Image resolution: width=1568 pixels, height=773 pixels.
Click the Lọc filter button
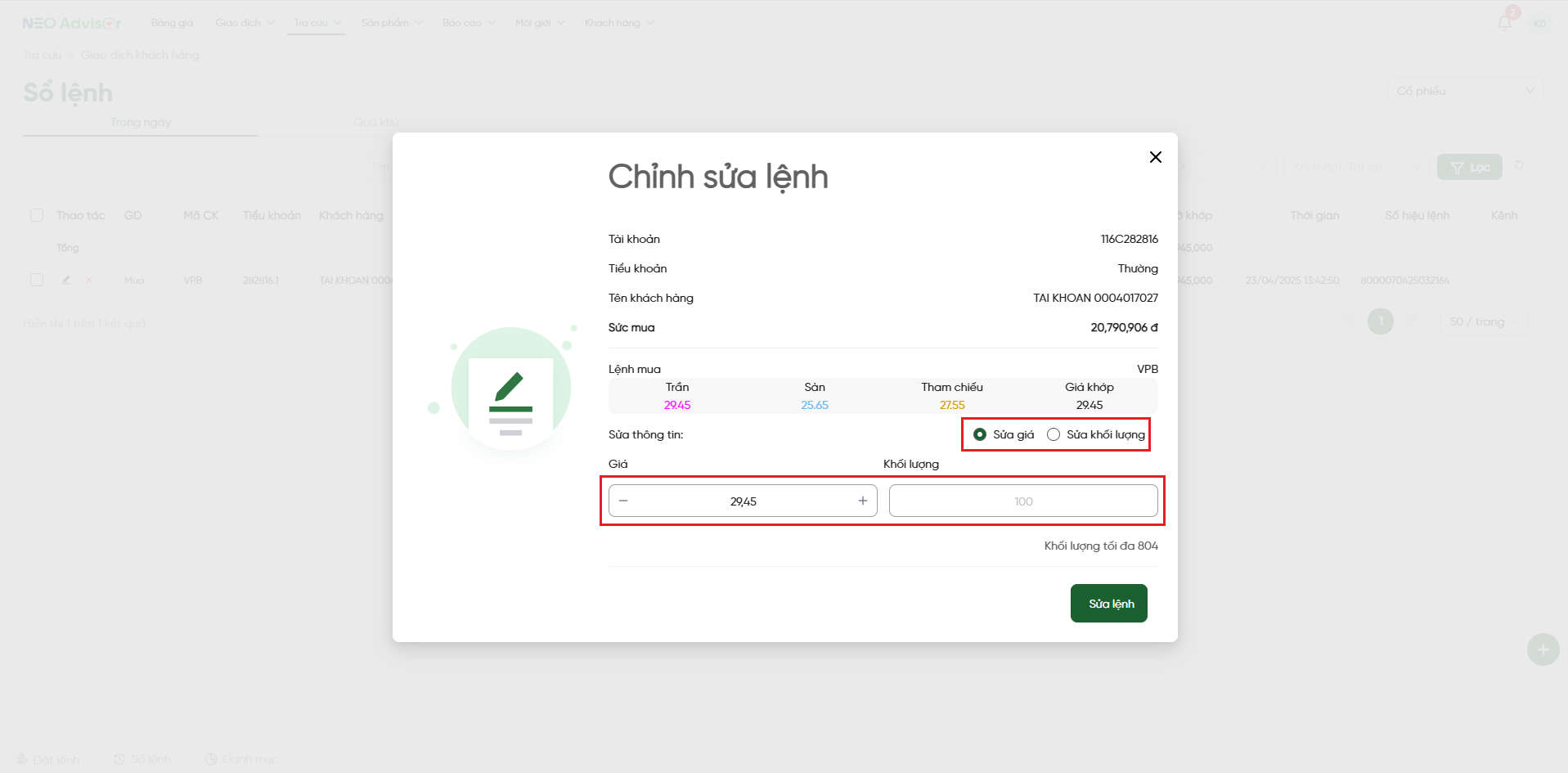pyautogui.click(x=1469, y=168)
